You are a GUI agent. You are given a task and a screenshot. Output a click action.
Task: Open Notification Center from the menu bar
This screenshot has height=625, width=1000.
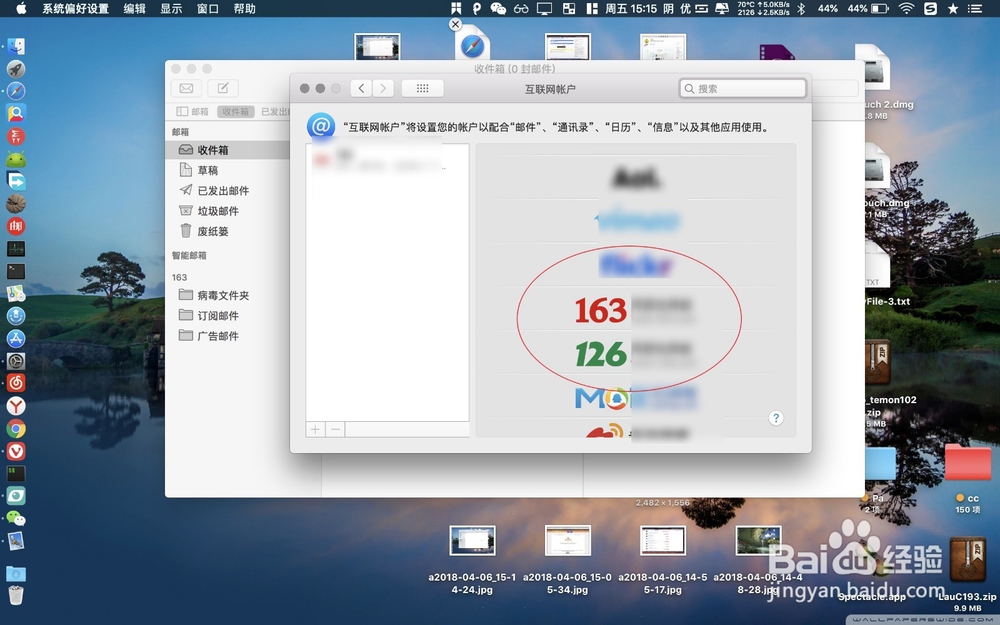974,8
